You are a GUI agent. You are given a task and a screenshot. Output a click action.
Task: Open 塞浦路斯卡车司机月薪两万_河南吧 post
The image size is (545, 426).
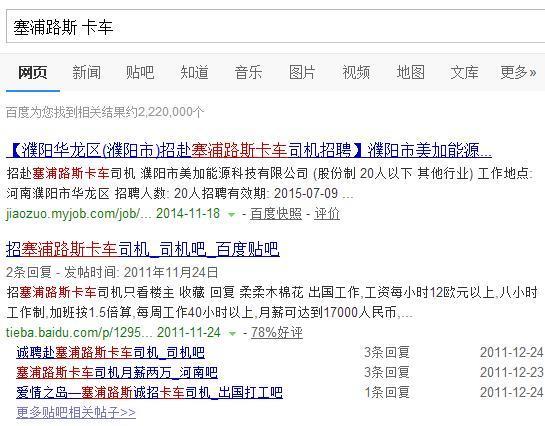tap(117, 372)
